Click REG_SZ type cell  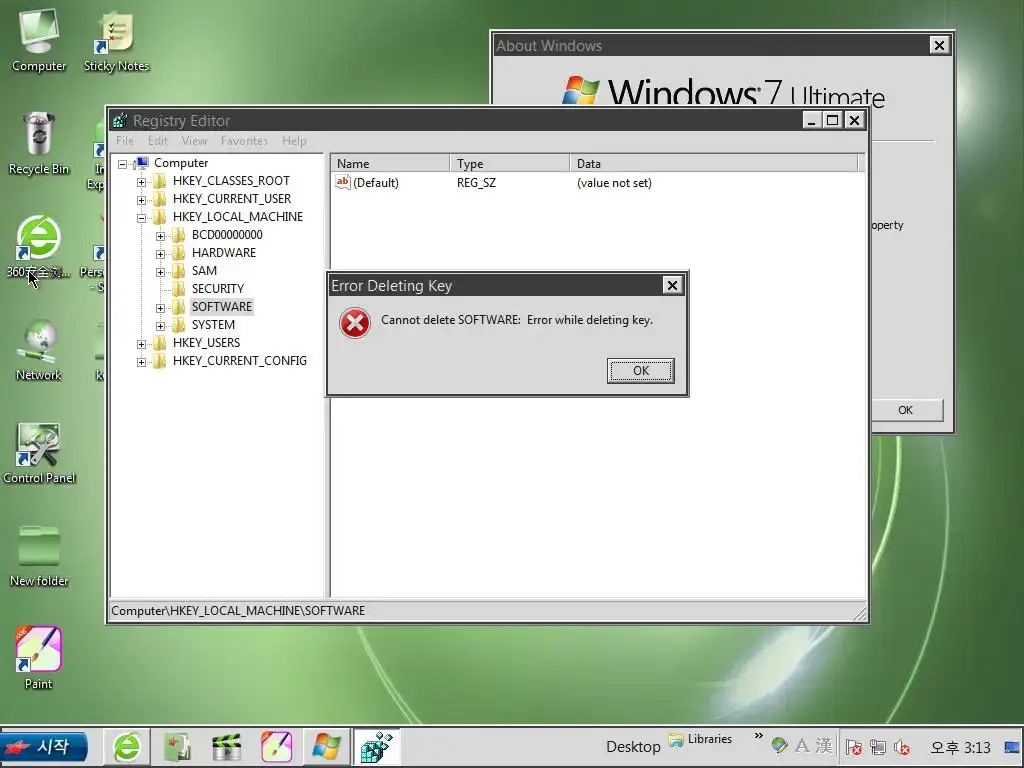[476, 183]
